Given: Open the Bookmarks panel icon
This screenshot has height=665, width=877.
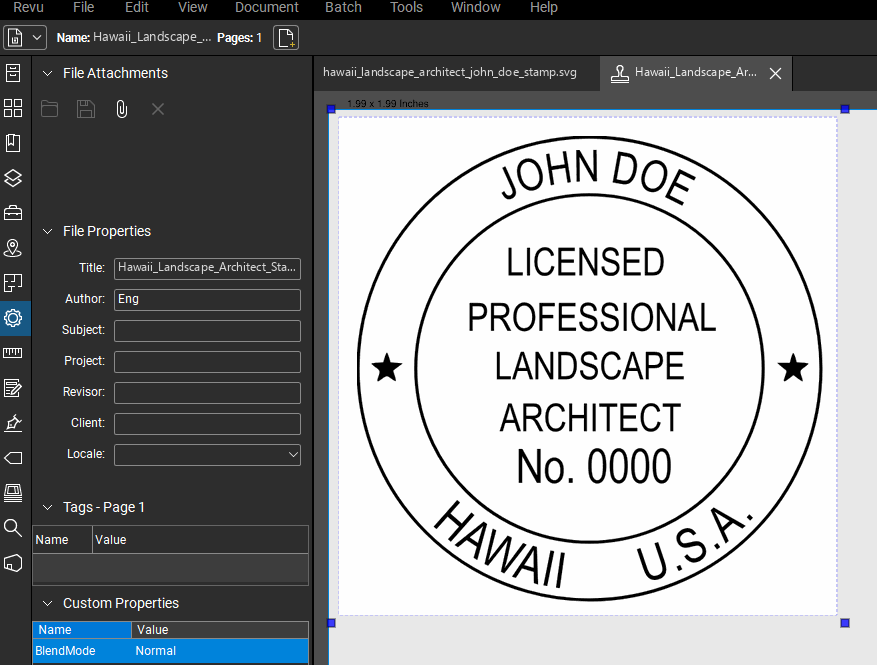Looking at the screenshot, I should point(13,143).
